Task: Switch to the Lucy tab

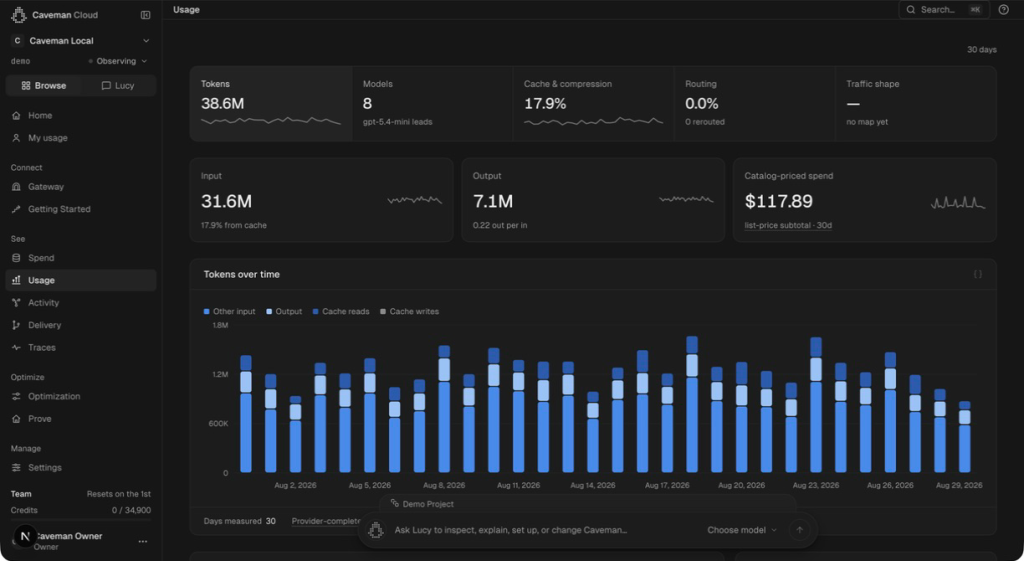Action: [x=118, y=86]
